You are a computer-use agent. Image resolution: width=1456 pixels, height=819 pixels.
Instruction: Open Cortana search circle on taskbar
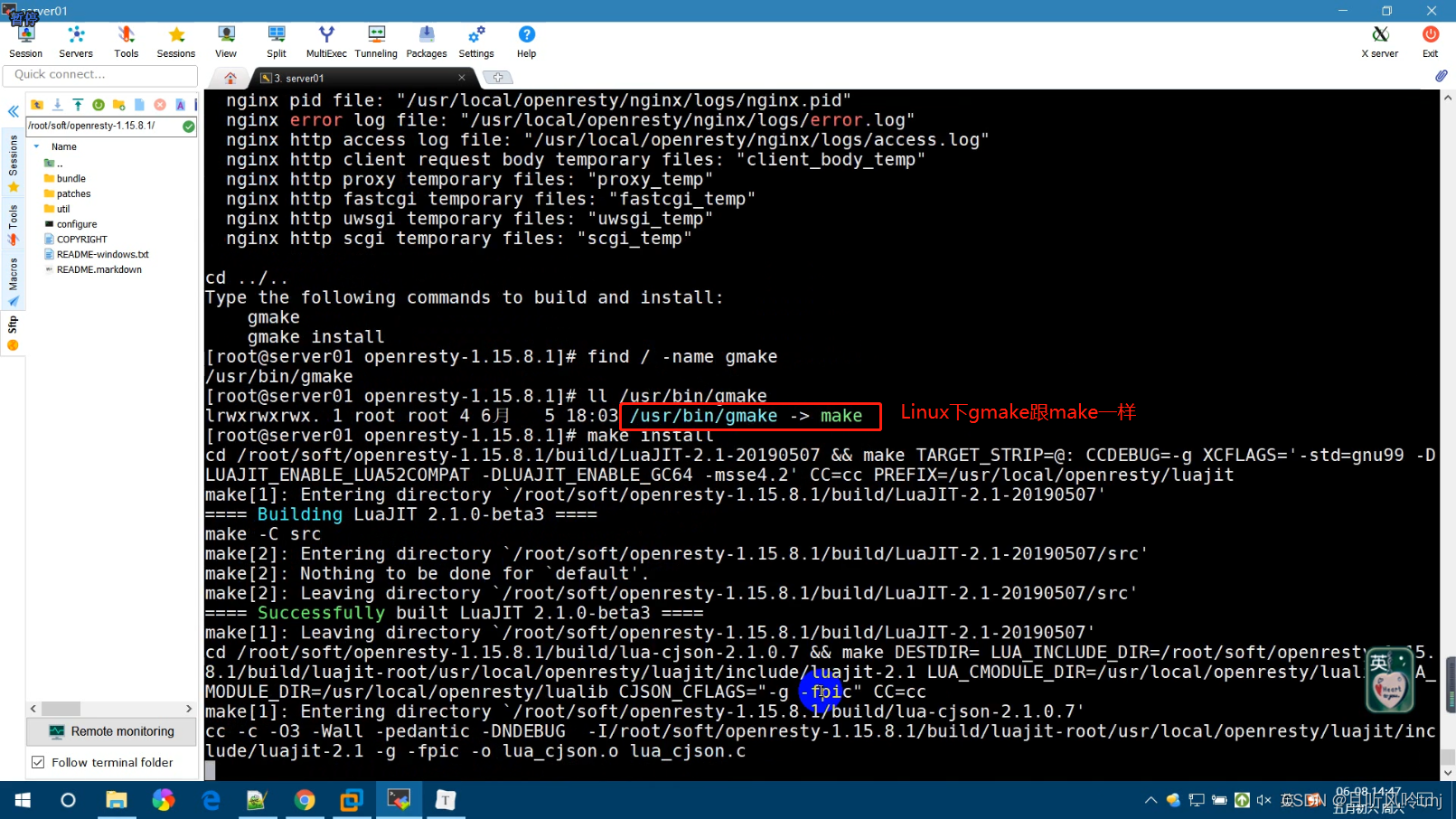pyautogui.click(x=68, y=800)
